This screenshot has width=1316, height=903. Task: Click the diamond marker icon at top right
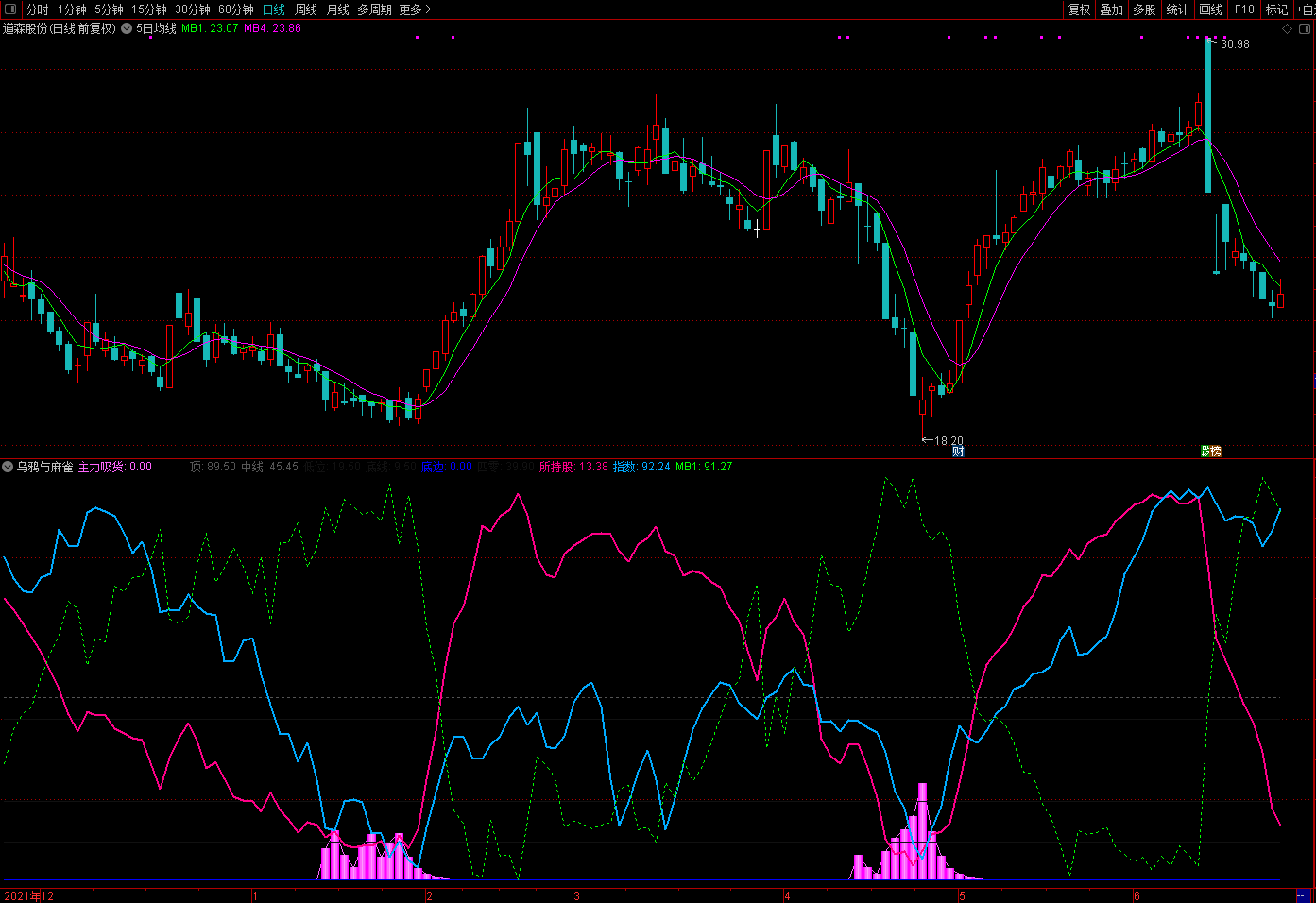coord(1287,29)
